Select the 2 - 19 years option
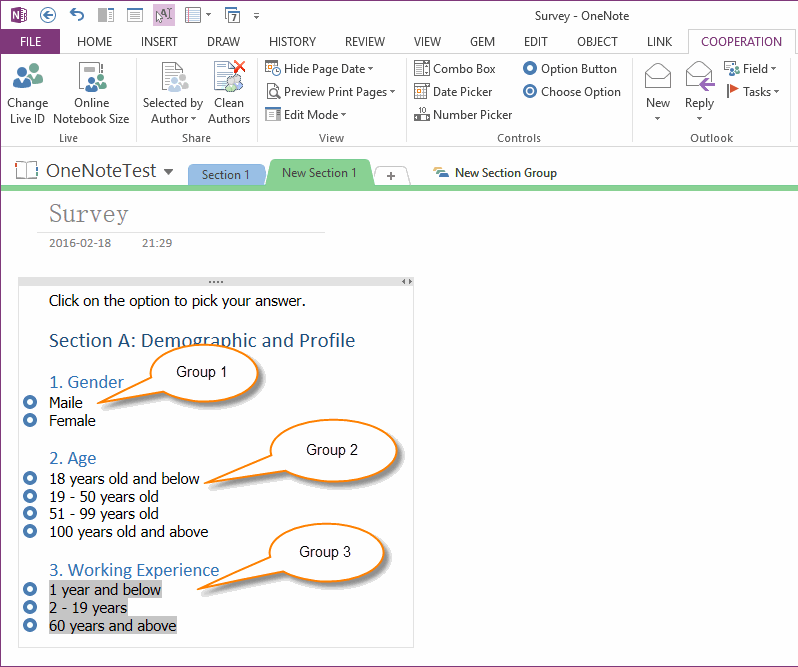The width and height of the screenshot is (798, 667). (x=30, y=608)
